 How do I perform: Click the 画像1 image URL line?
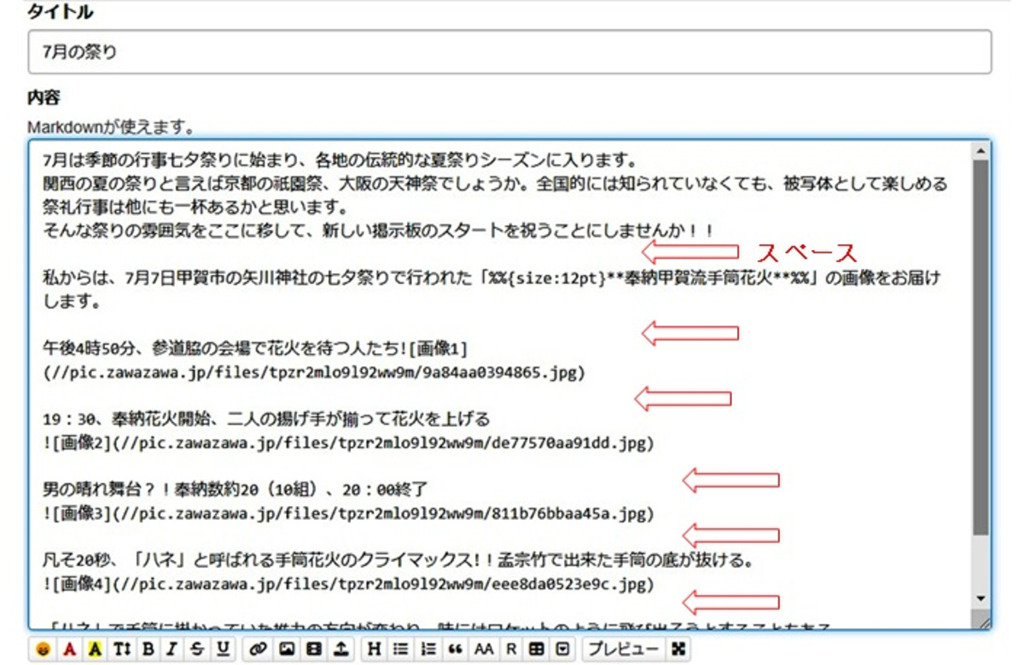click(x=314, y=372)
